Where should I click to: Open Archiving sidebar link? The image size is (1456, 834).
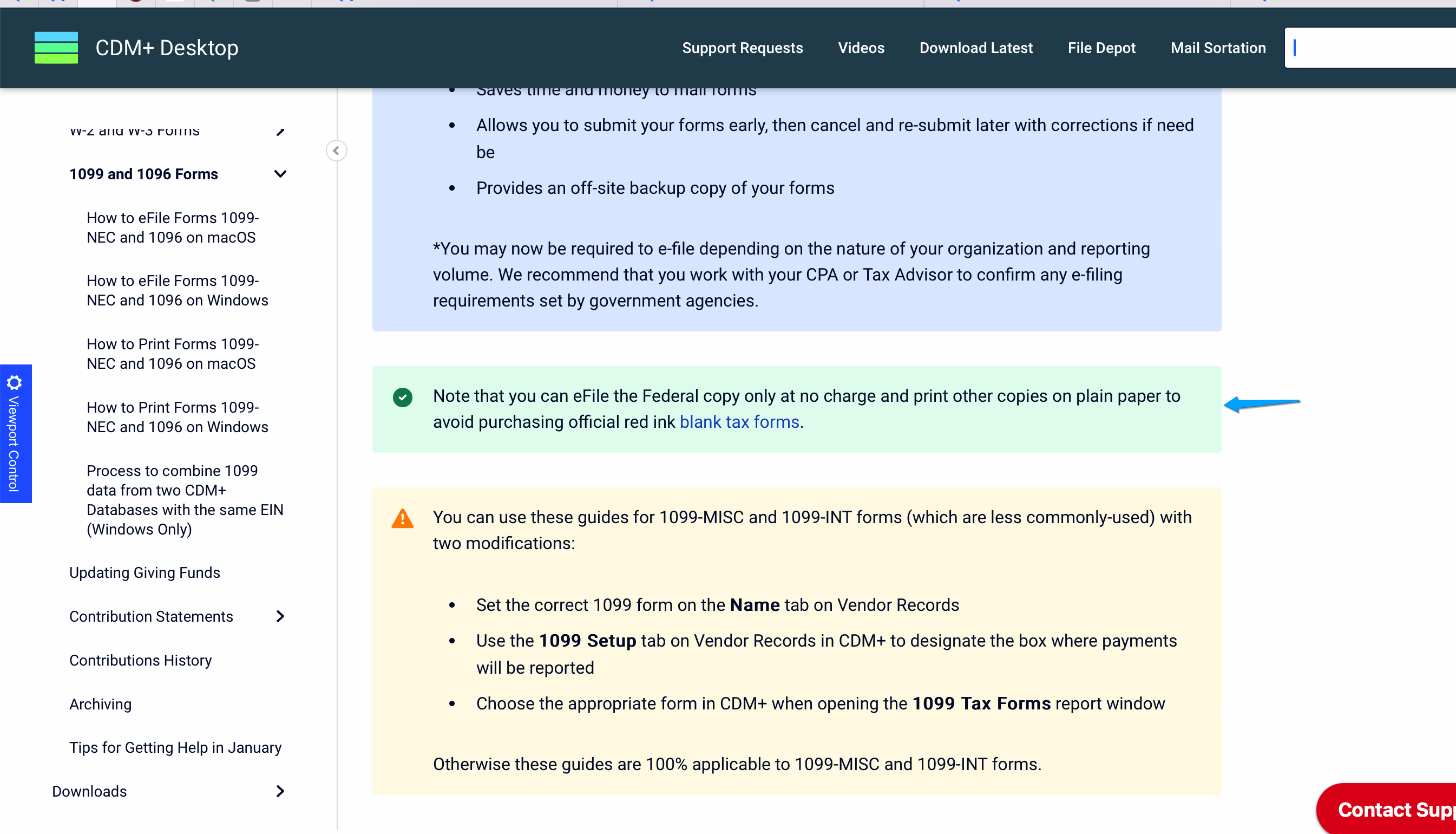[100, 704]
